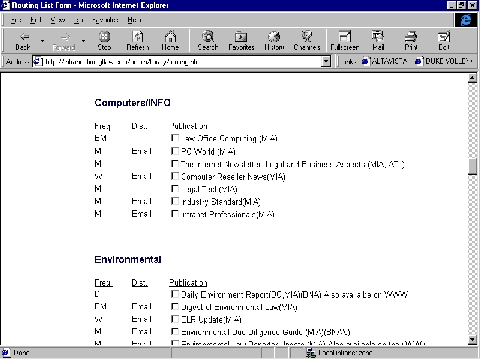
Task: Expand the address bar dropdown
Action: coord(326,62)
